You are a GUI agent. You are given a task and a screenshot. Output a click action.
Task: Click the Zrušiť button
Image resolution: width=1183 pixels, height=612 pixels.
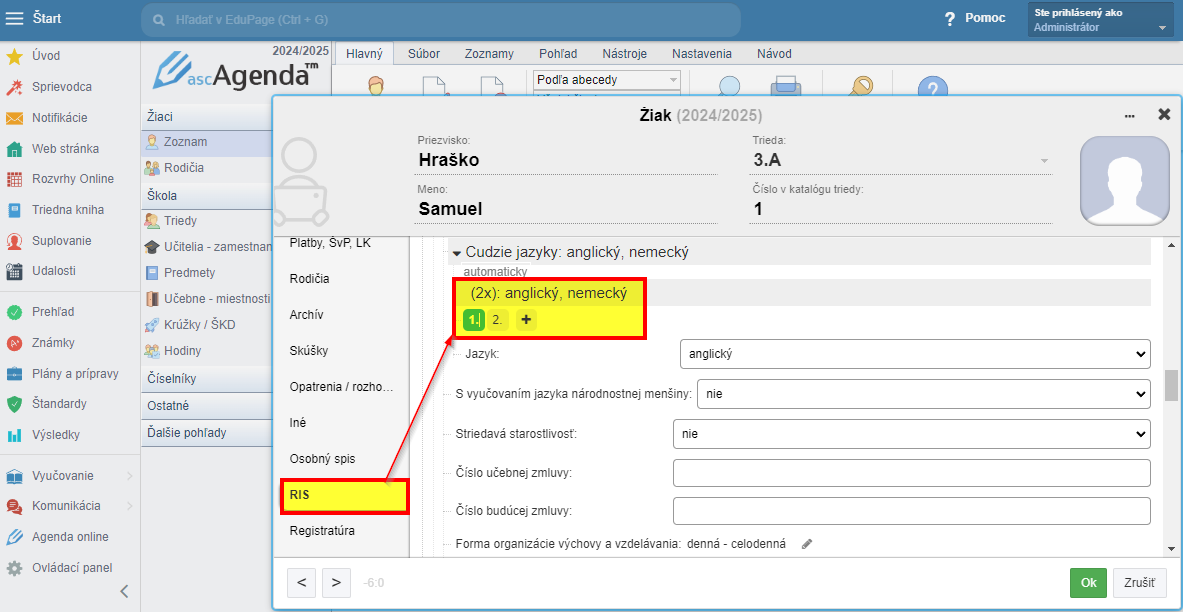coord(1139,583)
